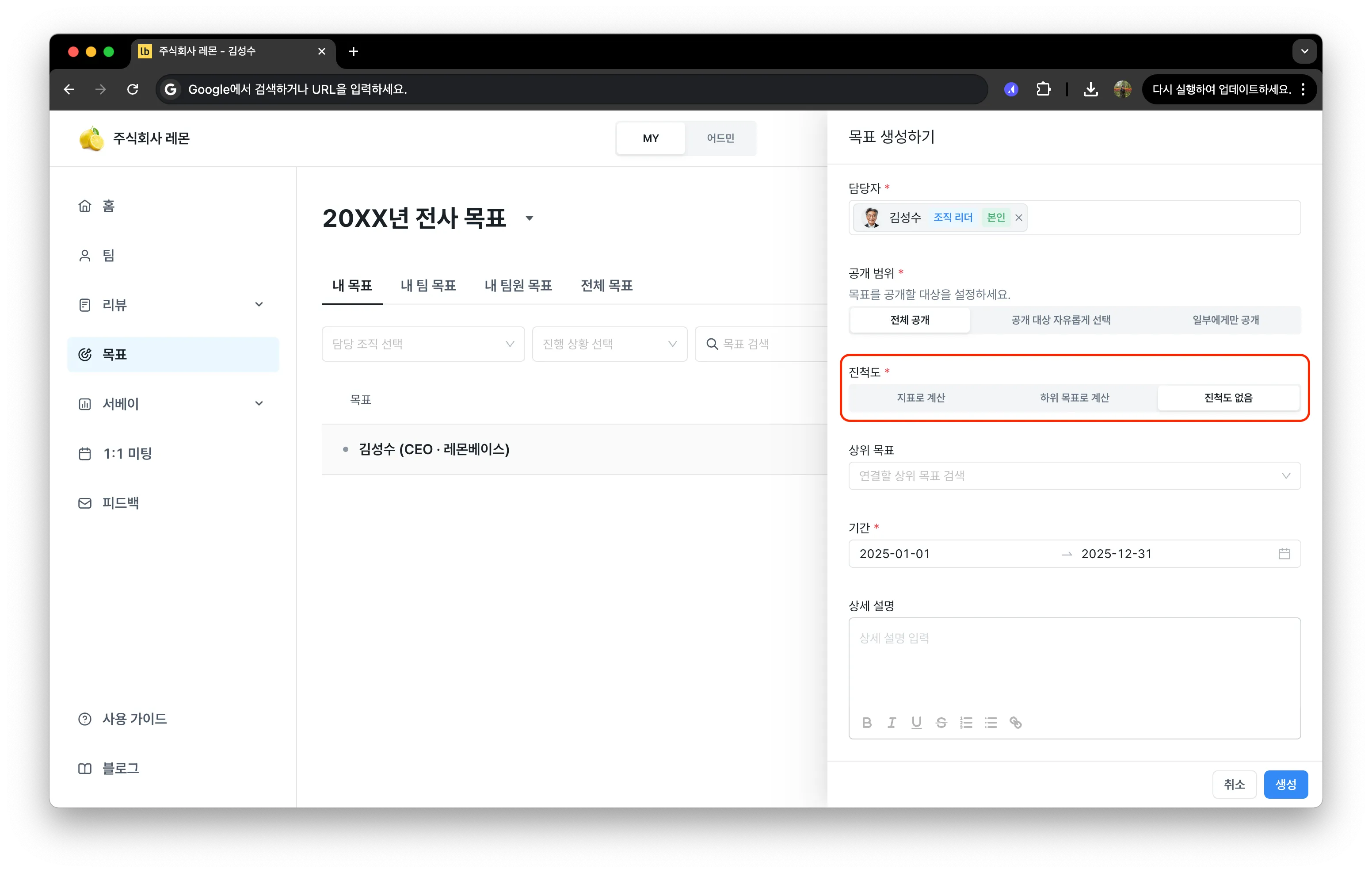This screenshot has height=873, width=1372.
Task: Insert a link in the description
Action: point(1016,723)
